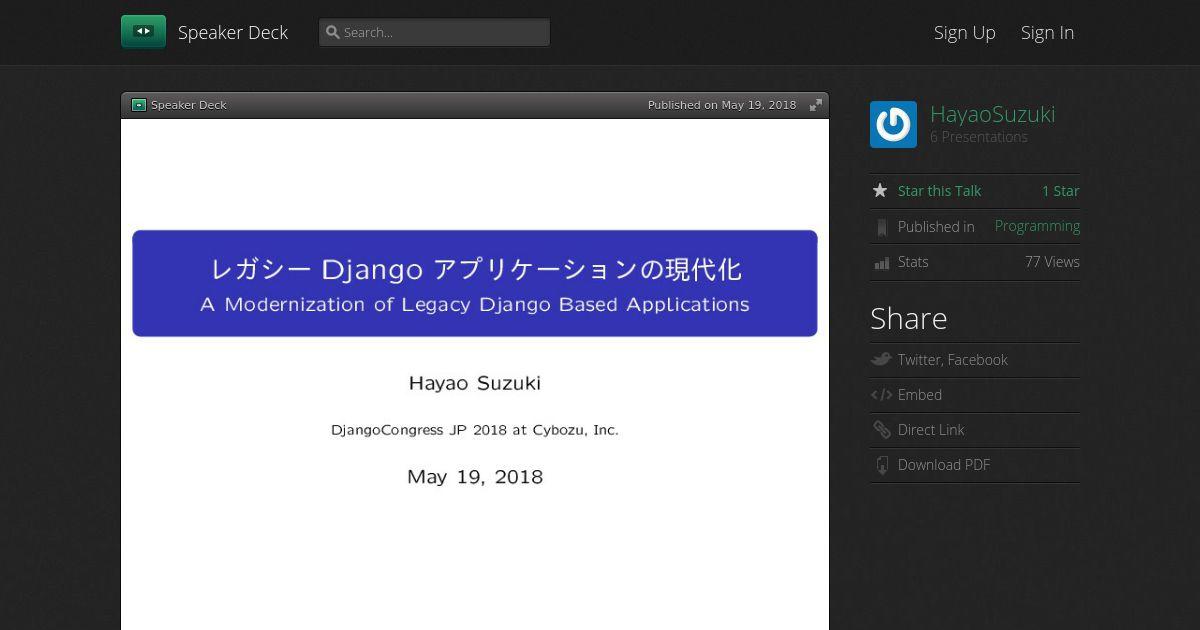The image size is (1200, 630).
Task: Click the Published on May 19, 2018 text
Action: tap(722, 105)
